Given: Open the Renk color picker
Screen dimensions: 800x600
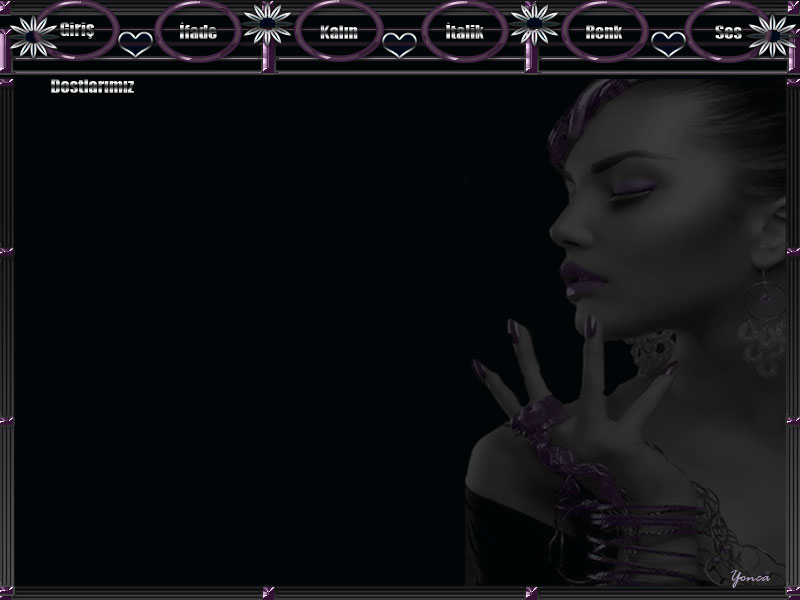Looking at the screenshot, I should point(604,32).
